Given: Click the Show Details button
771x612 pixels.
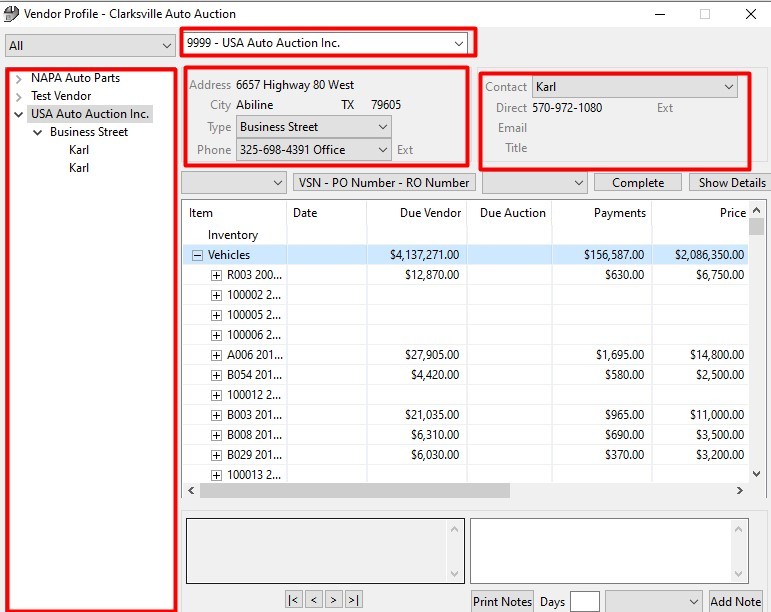Looking at the screenshot, I should click(x=731, y=183).
